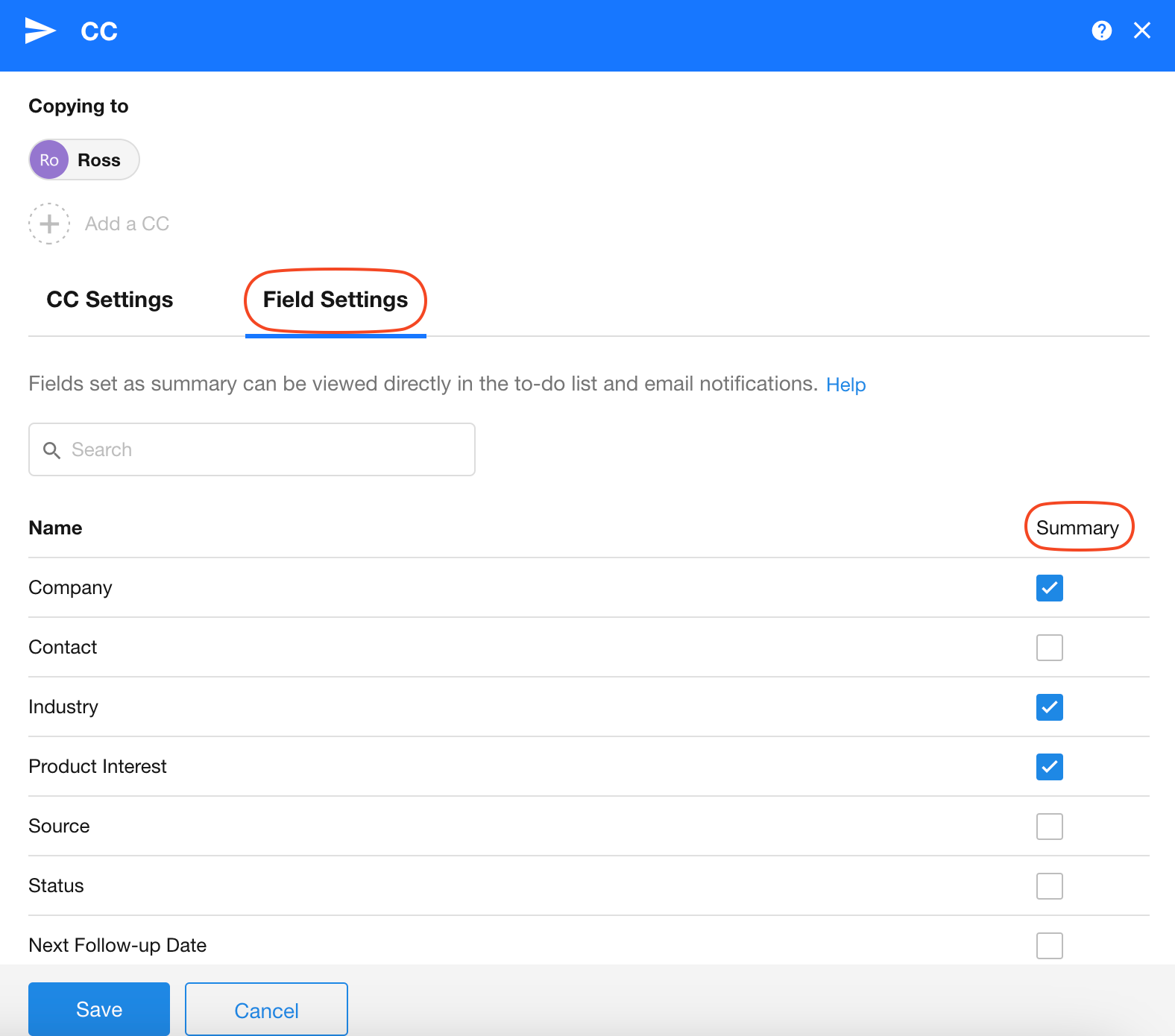The image size is (1175, 1036).
Task: Tick the Status summary checkbox
Action: coord(1049,886)
